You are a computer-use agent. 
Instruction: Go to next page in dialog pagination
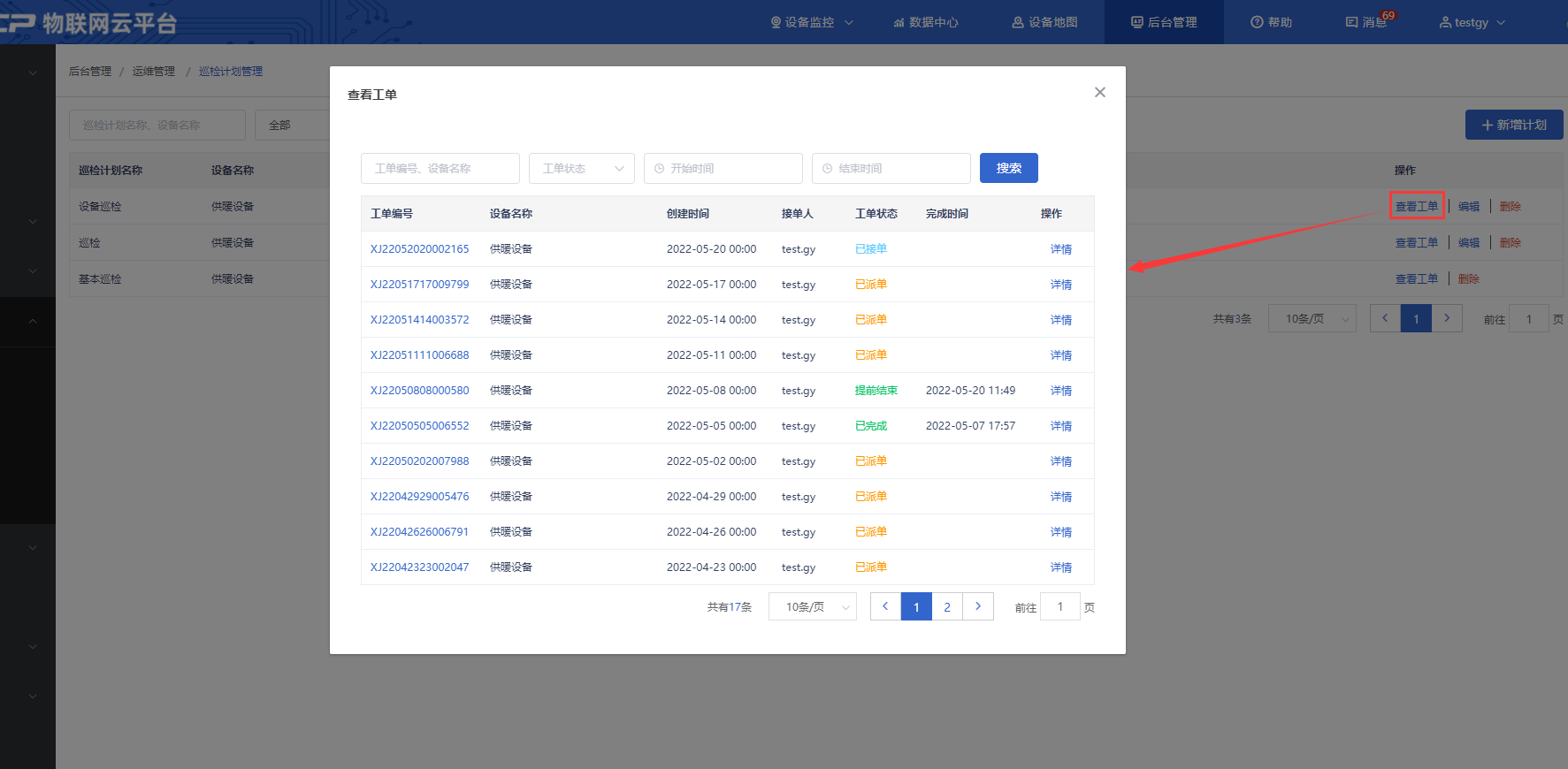click(978, 606)
